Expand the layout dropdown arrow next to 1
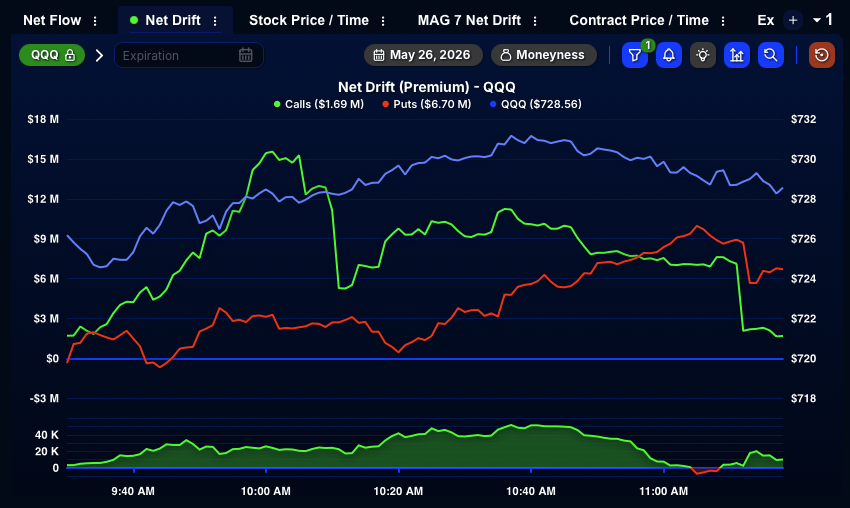The height and width of the screenshot is (508, 850). [817, 21]
